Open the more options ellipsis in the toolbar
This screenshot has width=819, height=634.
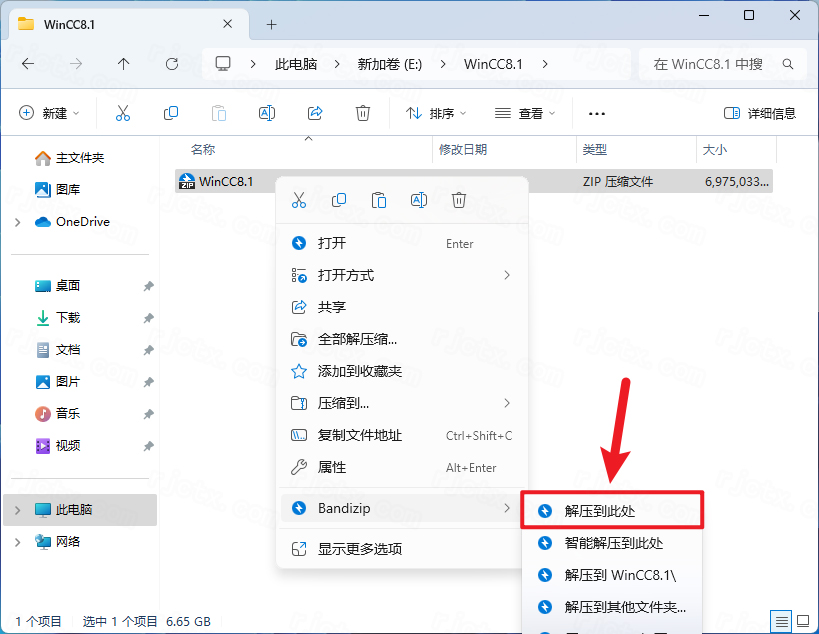[597, 114]
